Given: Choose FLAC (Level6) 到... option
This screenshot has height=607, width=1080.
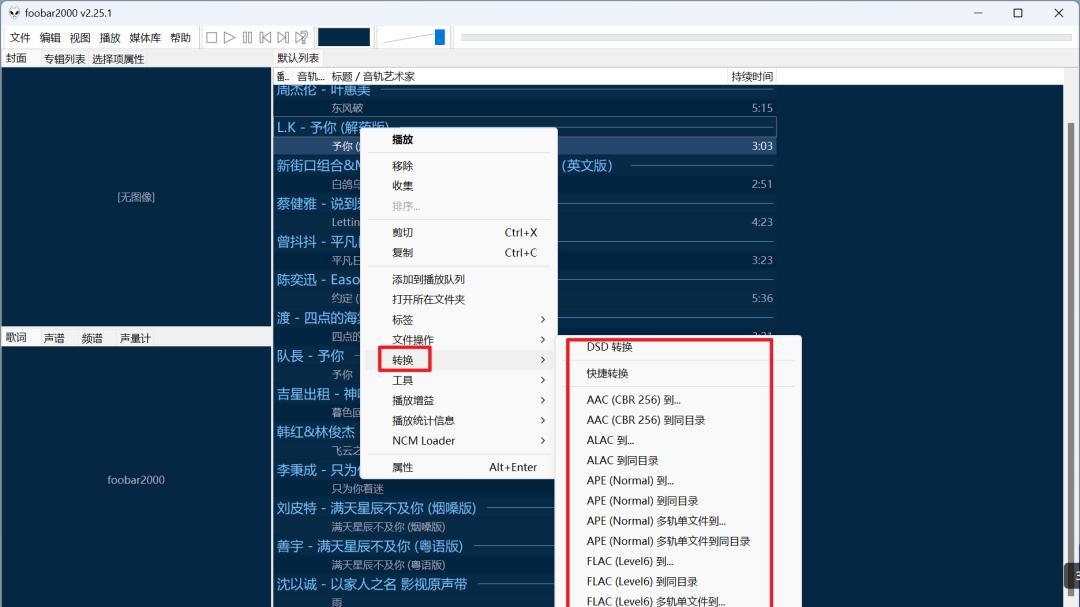Looking at the screenshot, I should click(x=678, y=562).
